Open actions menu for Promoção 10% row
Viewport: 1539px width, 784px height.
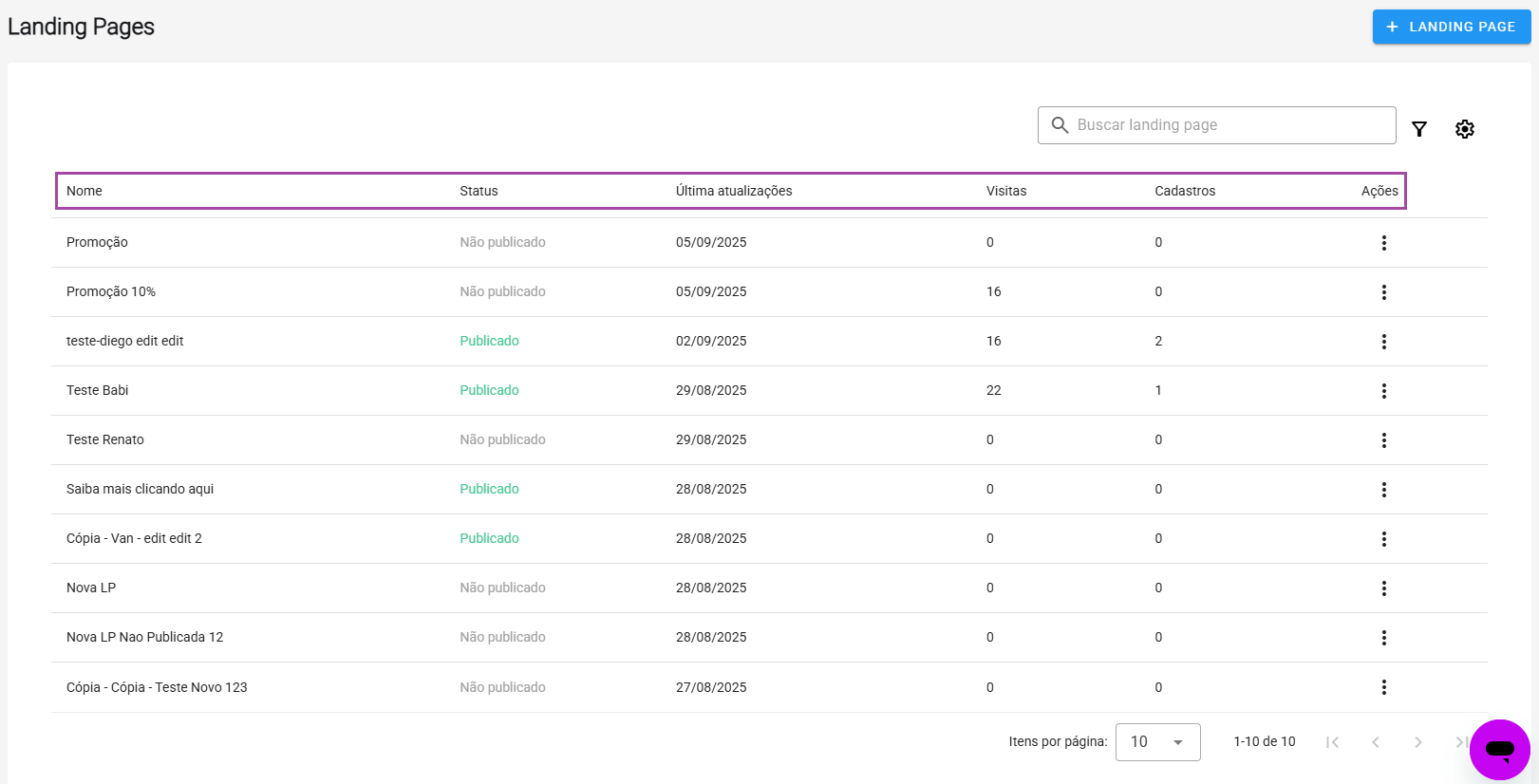tap(1383, 292)
